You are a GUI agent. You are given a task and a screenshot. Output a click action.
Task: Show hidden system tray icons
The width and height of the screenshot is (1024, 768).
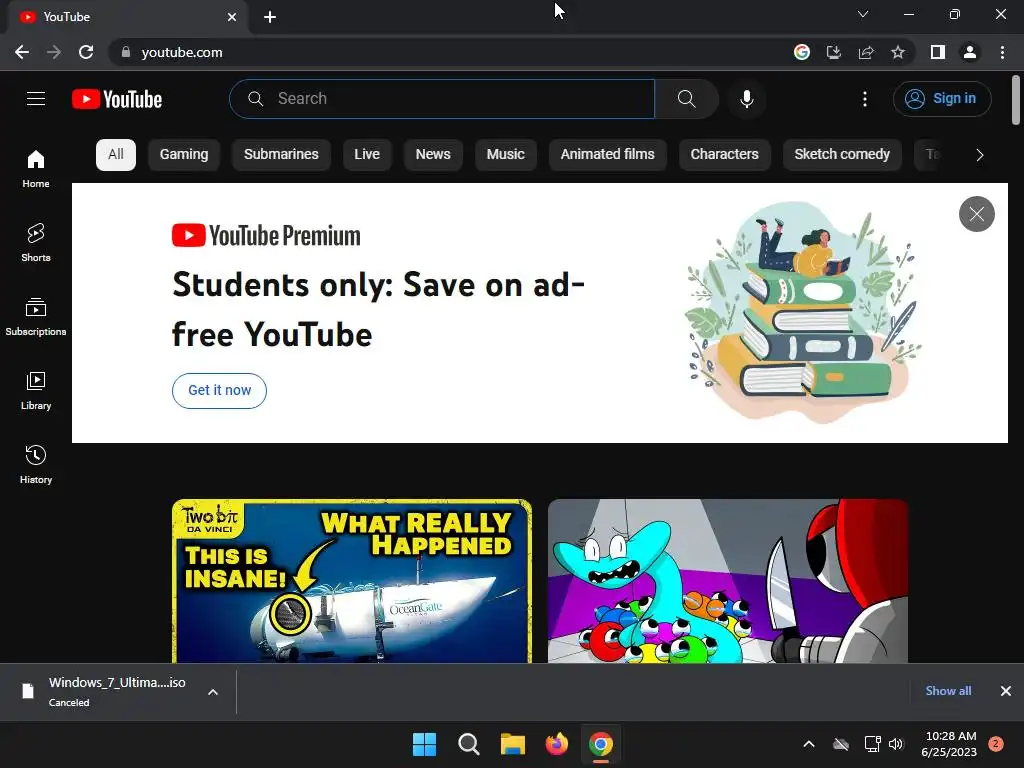808,744
